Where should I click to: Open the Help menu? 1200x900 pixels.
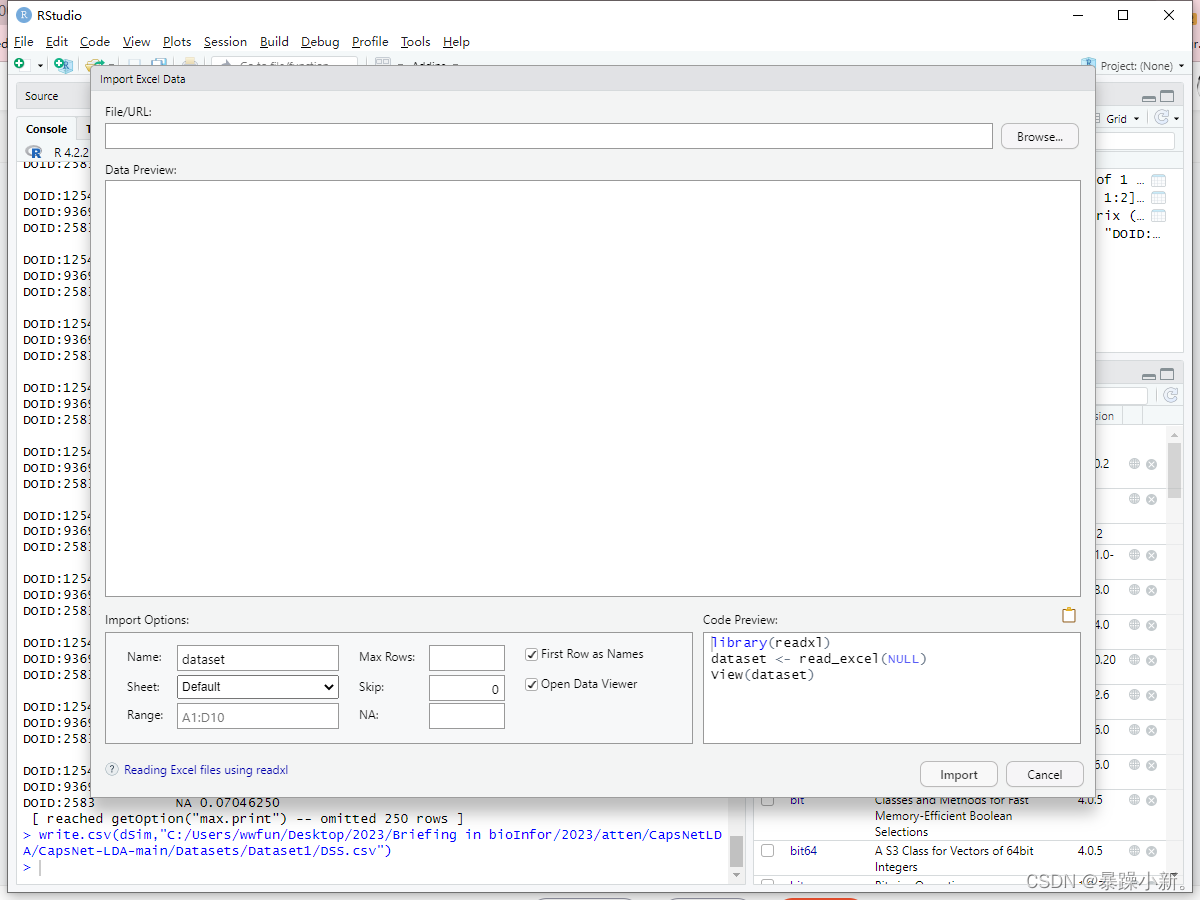click(x=456, y=42)
